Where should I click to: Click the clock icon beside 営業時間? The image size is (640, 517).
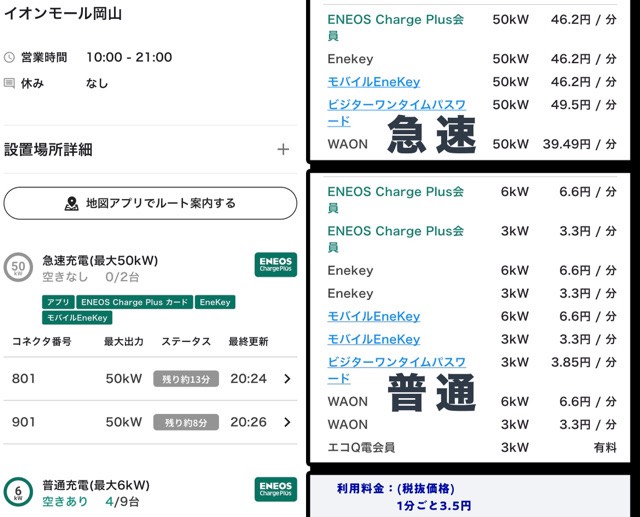pos(10,58)
